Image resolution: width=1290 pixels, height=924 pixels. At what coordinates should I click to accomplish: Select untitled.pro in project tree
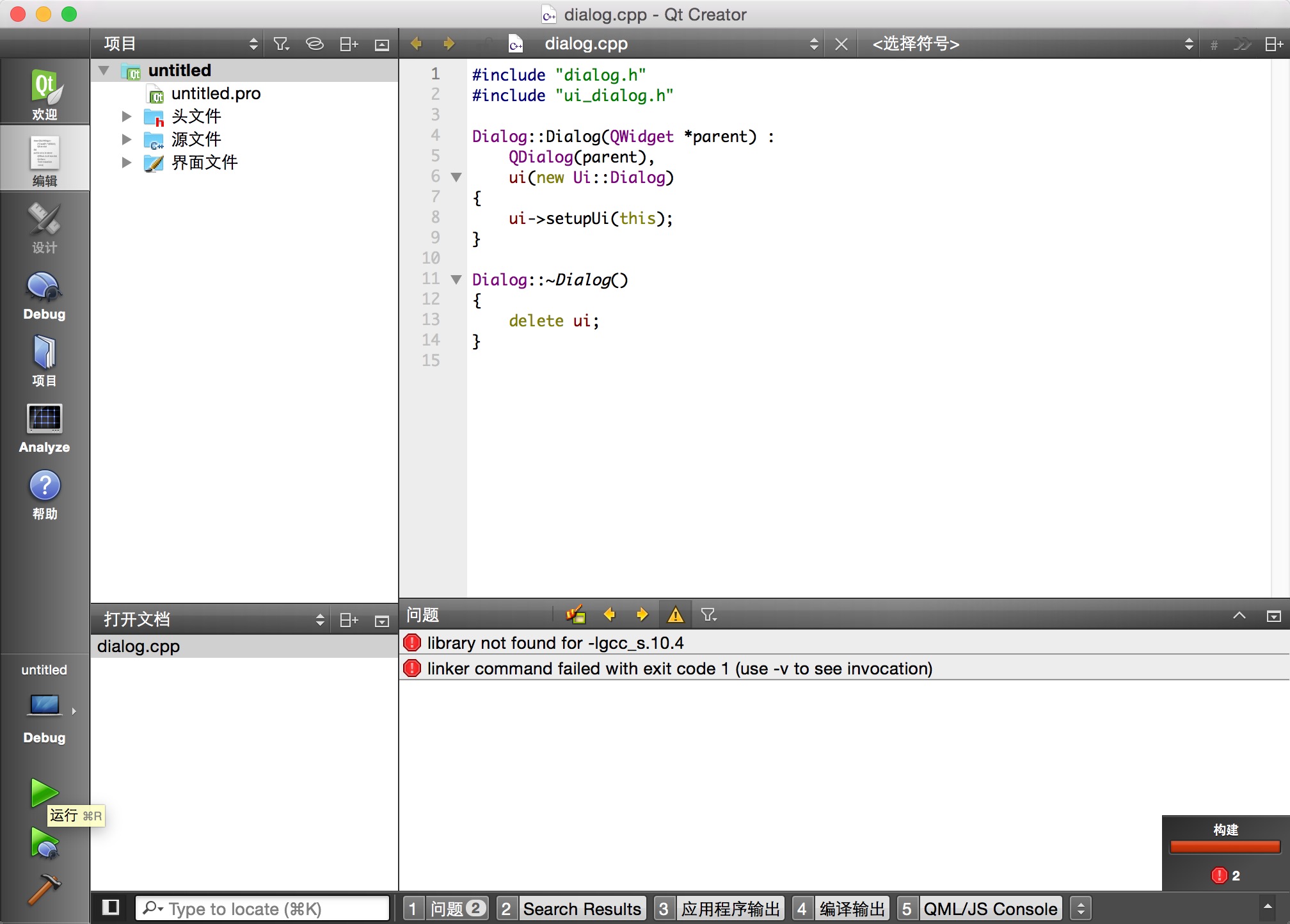pyautogui.click(x=216, y=94)
